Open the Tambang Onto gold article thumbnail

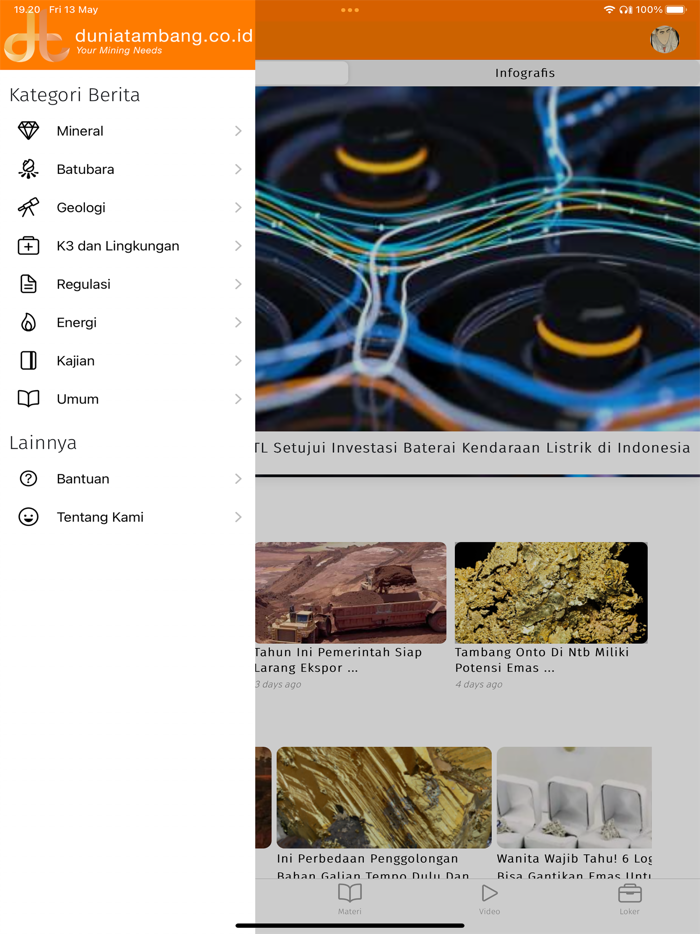point(550,592)
